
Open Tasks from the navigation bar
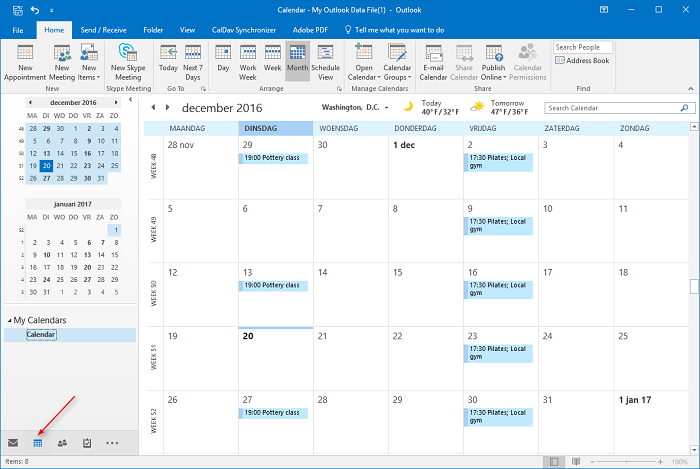87,442
